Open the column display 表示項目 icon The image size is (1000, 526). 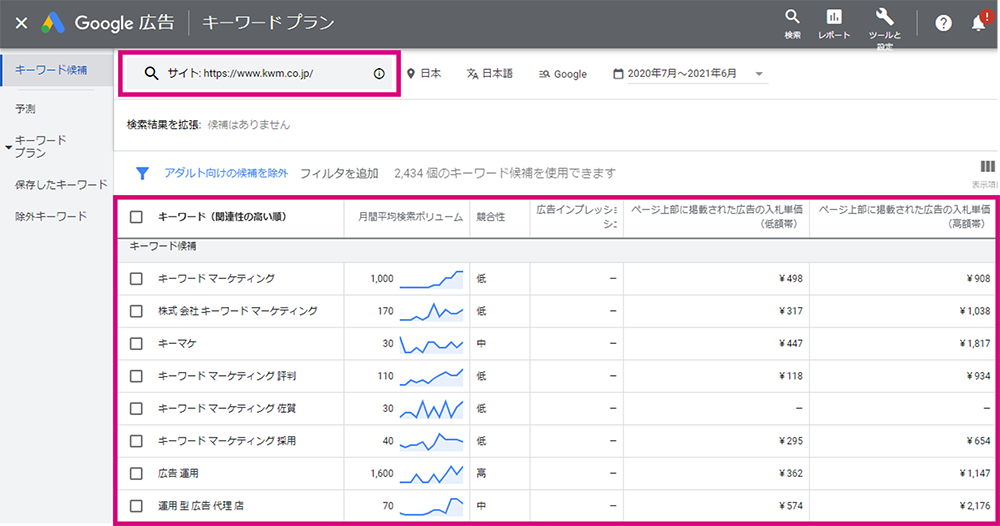coord(987,166)
